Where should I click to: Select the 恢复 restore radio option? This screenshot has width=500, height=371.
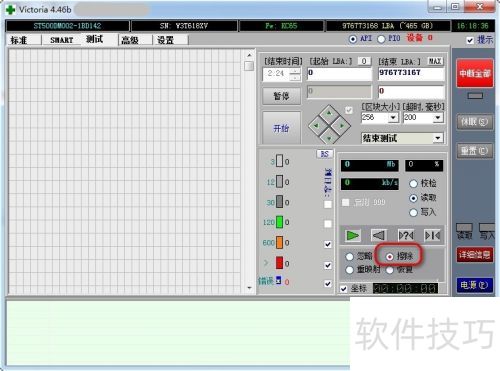coord(390,270)
